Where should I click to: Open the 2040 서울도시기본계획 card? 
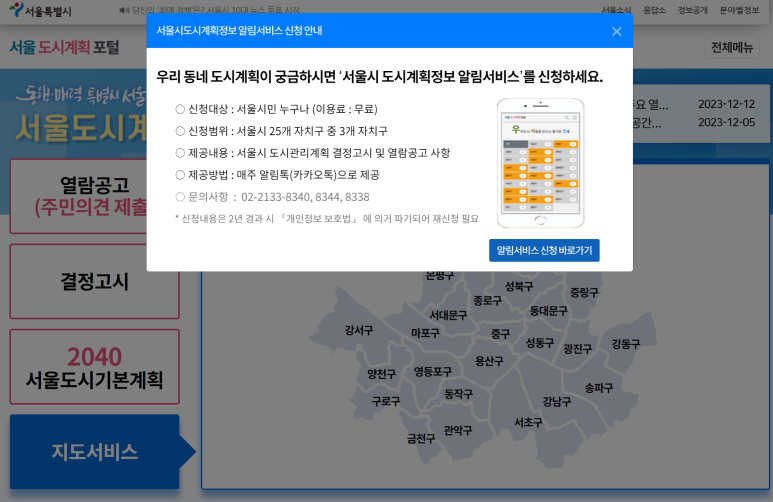[x=95, y=367]
